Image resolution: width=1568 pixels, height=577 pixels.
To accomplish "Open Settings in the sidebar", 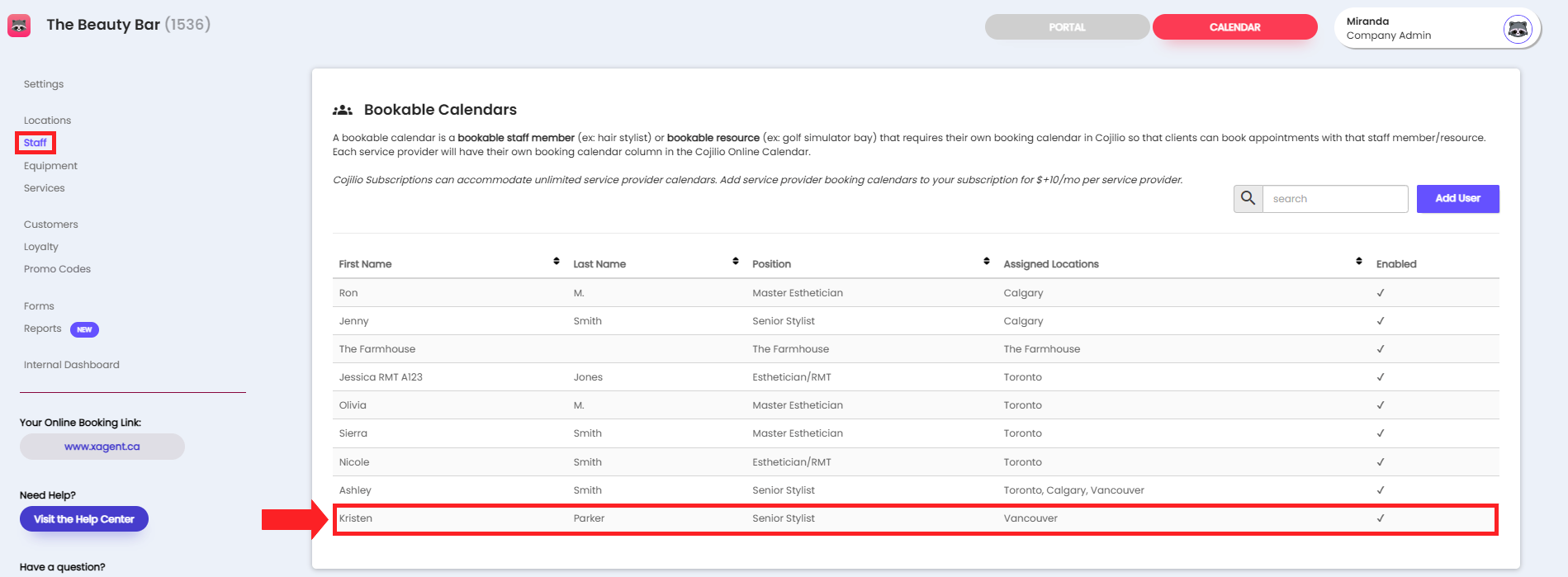I will [x=44, y=84].
